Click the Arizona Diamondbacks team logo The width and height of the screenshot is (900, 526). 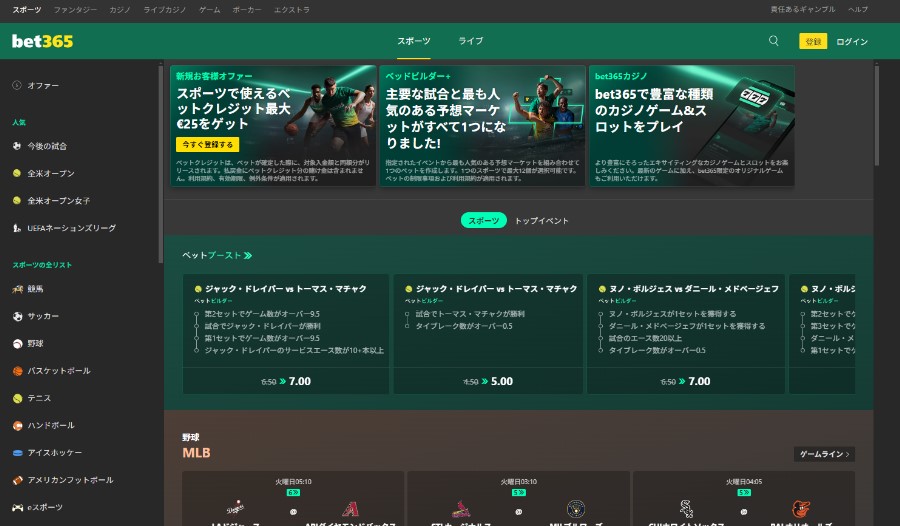click(350, 509)
